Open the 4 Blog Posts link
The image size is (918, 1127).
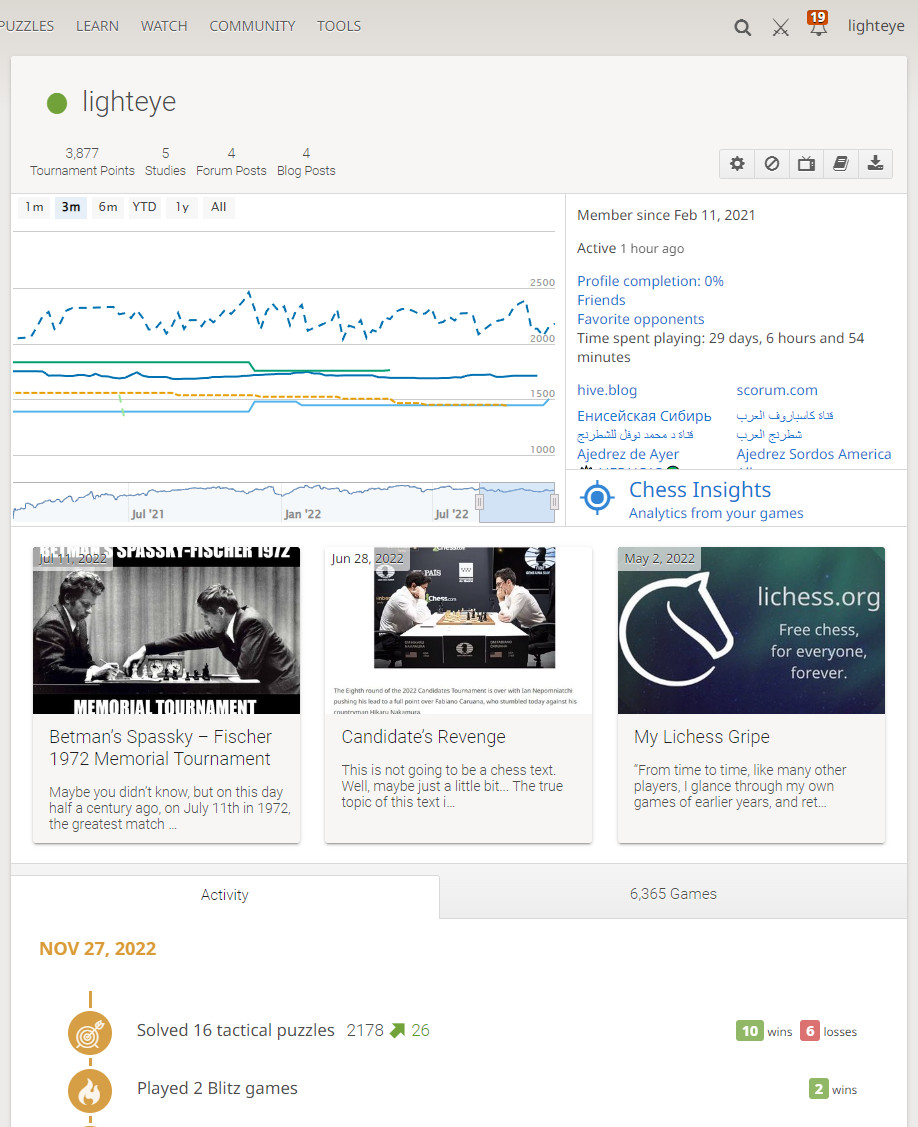pyautogui.click(x=306, y=162)
